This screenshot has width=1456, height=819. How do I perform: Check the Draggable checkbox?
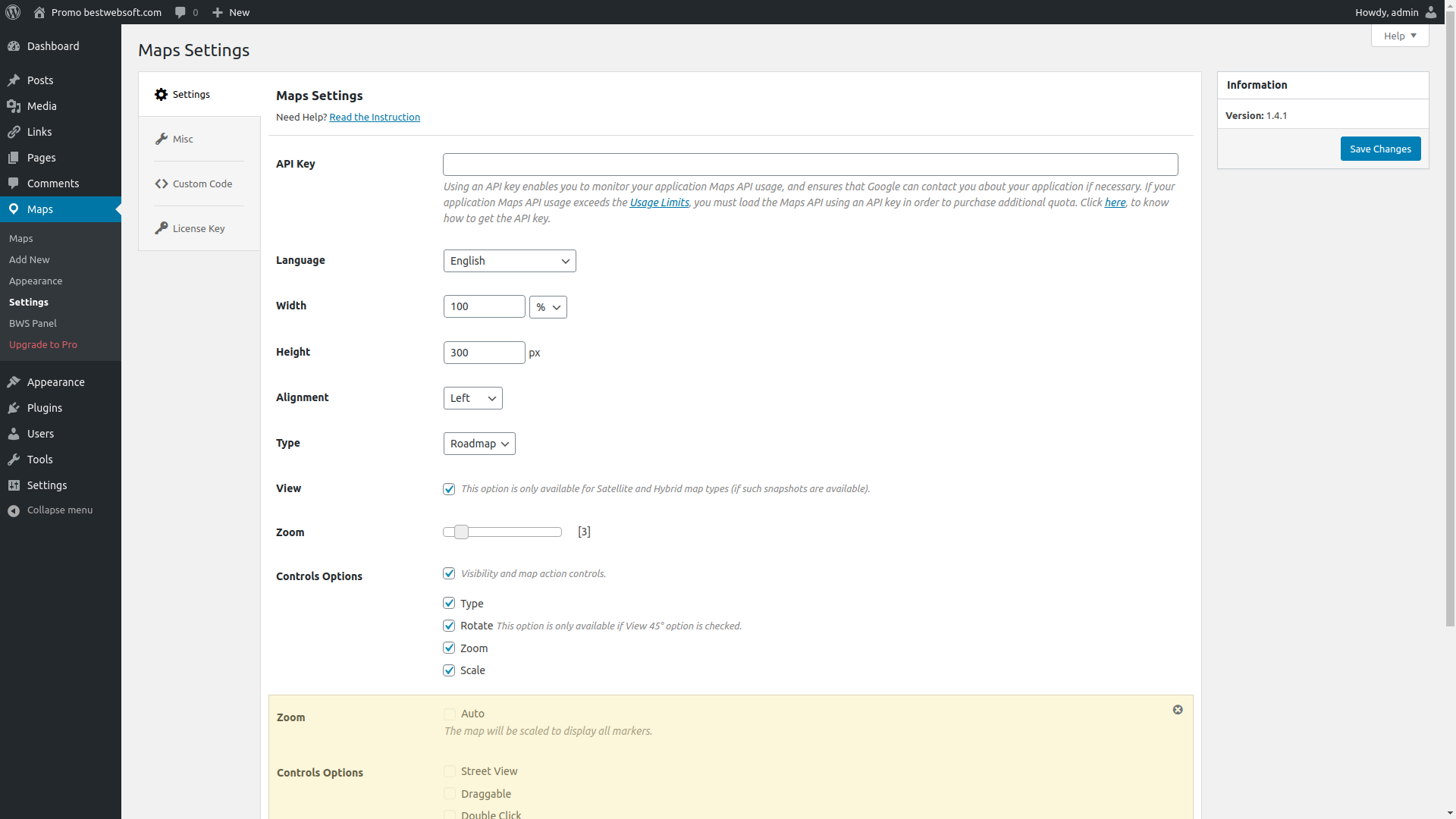point(450,794)
